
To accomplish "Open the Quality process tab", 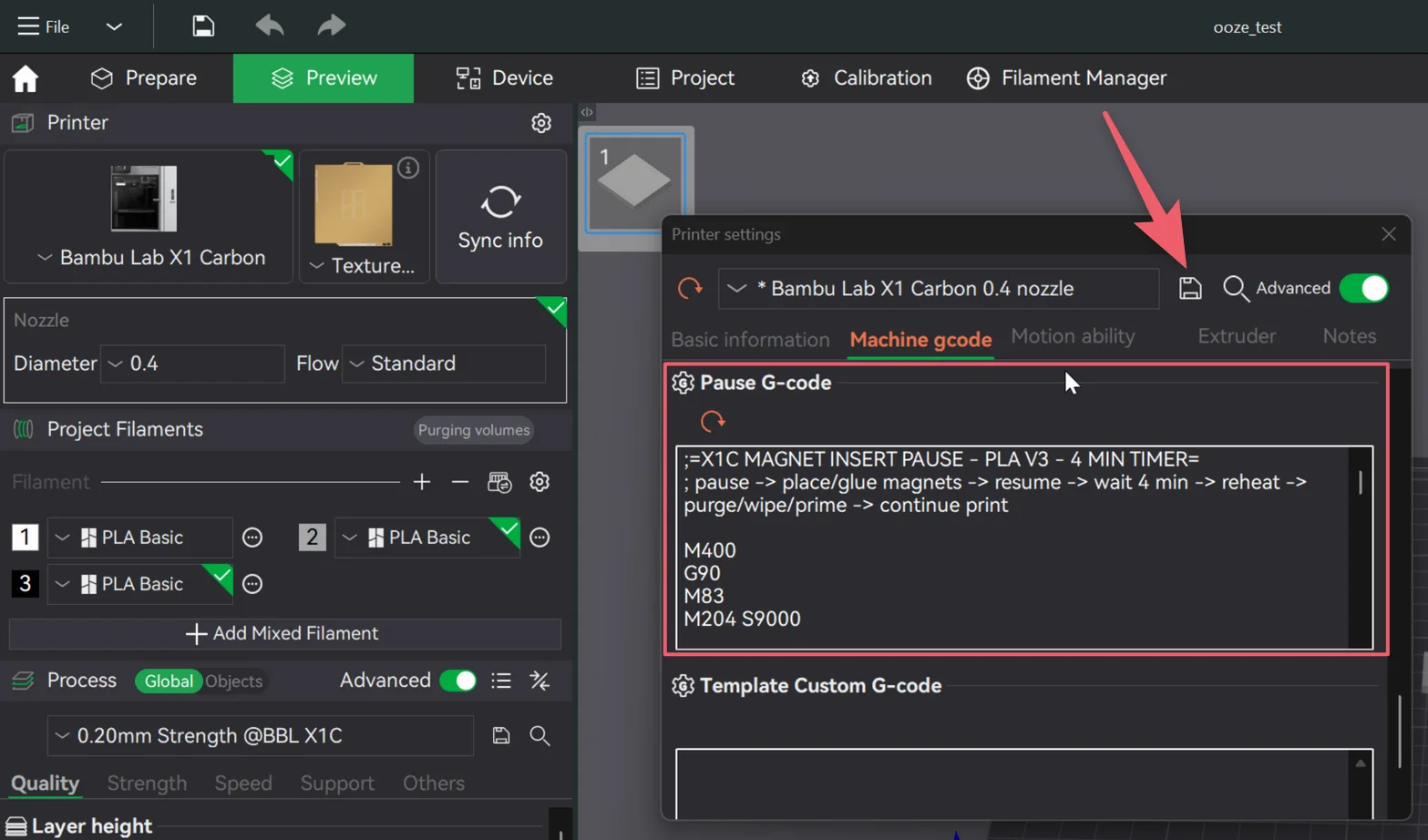I will (x=45, y=784).
